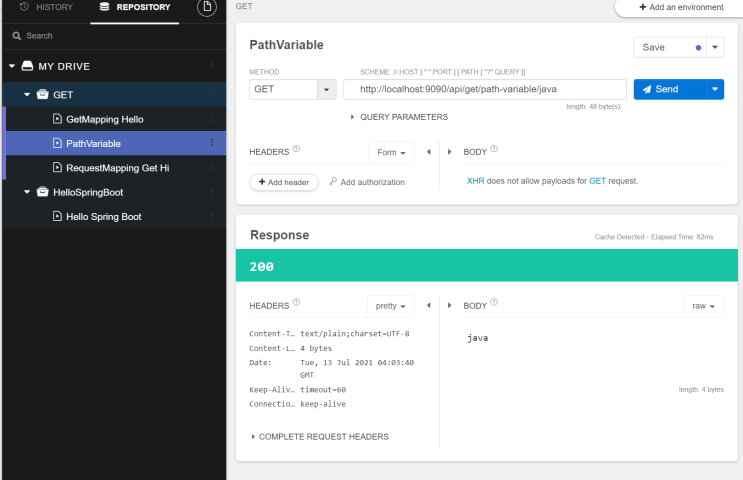Open the pretty headers format dropdown
Screen dimensions: 743x480
point(391,306)
